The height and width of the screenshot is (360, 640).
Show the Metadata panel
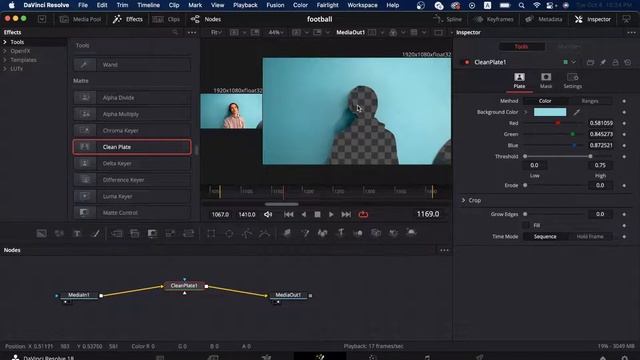(544, 19)
